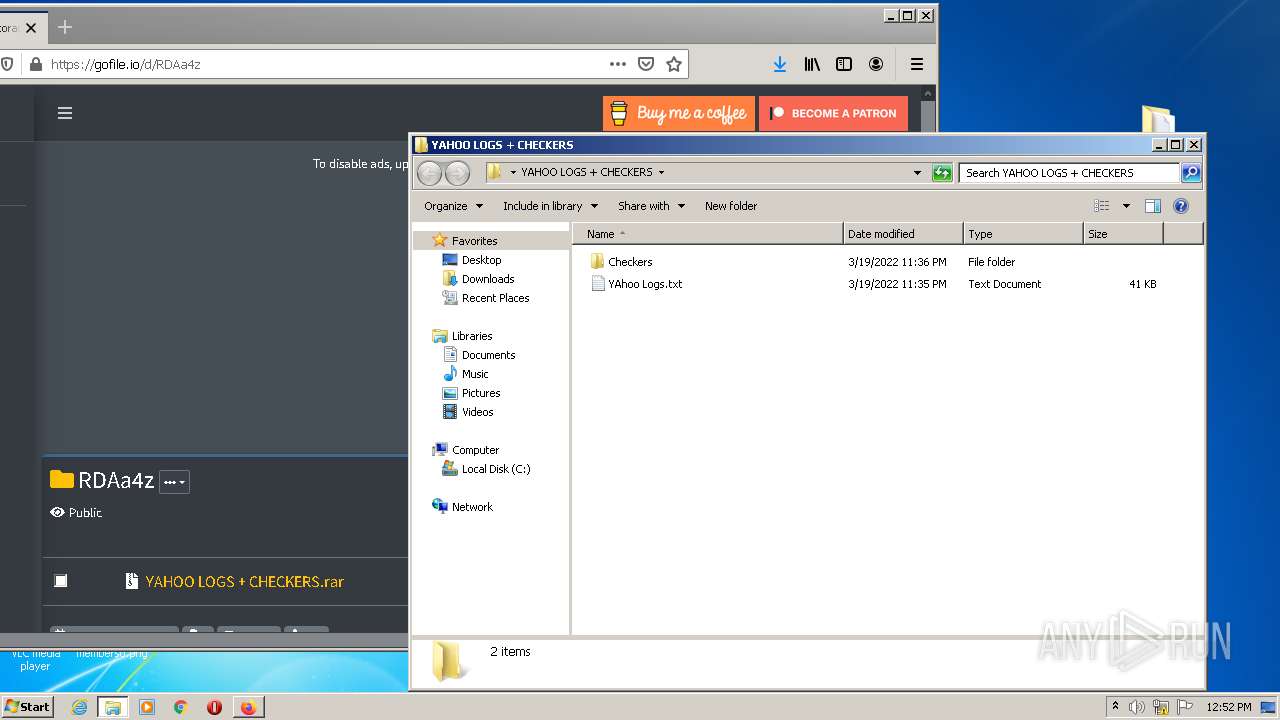Click the Buy me a coffee button
The image size is (1280, 720).
coord(679,113)
